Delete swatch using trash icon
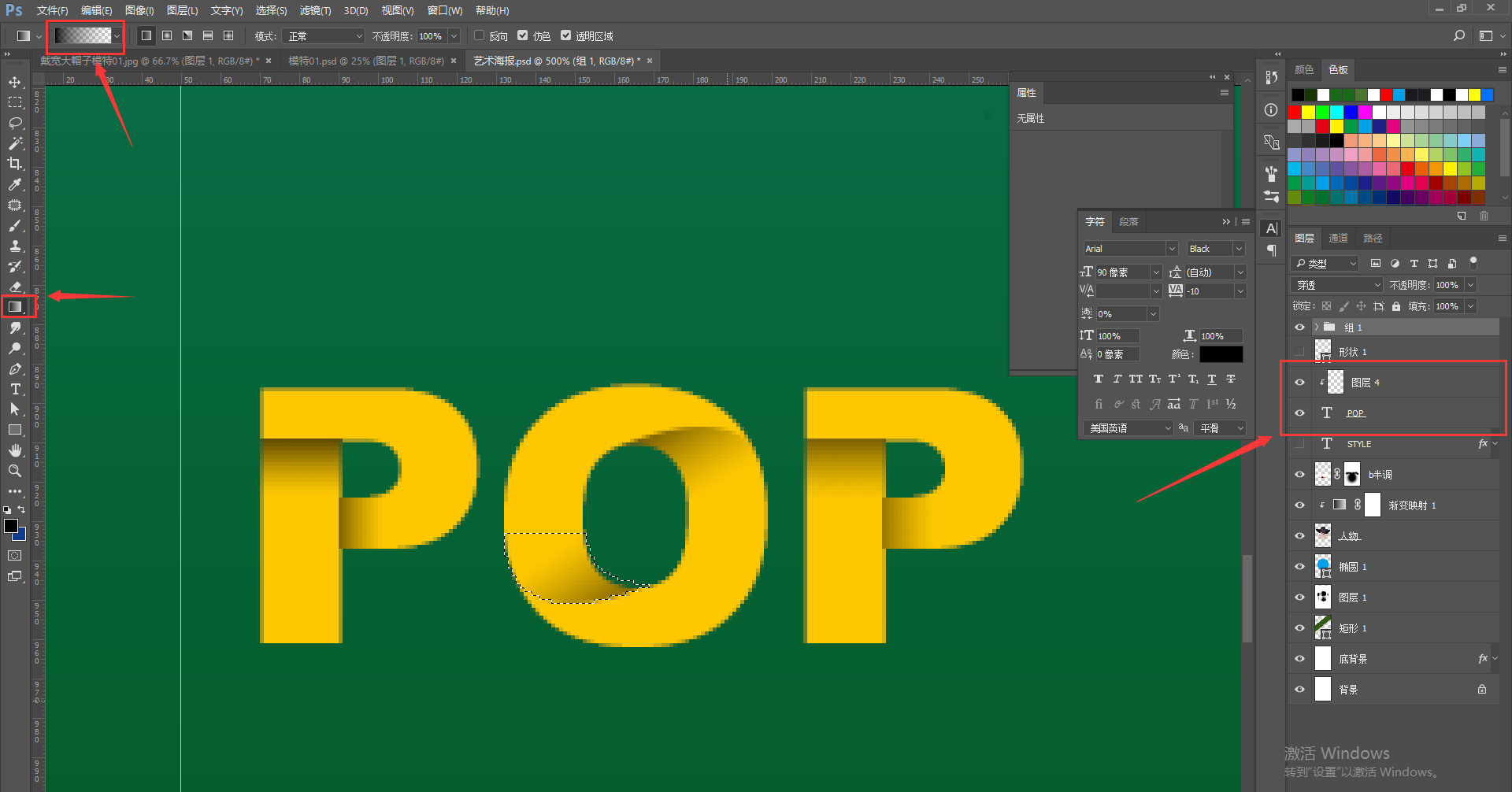 tap(1484, 216)
